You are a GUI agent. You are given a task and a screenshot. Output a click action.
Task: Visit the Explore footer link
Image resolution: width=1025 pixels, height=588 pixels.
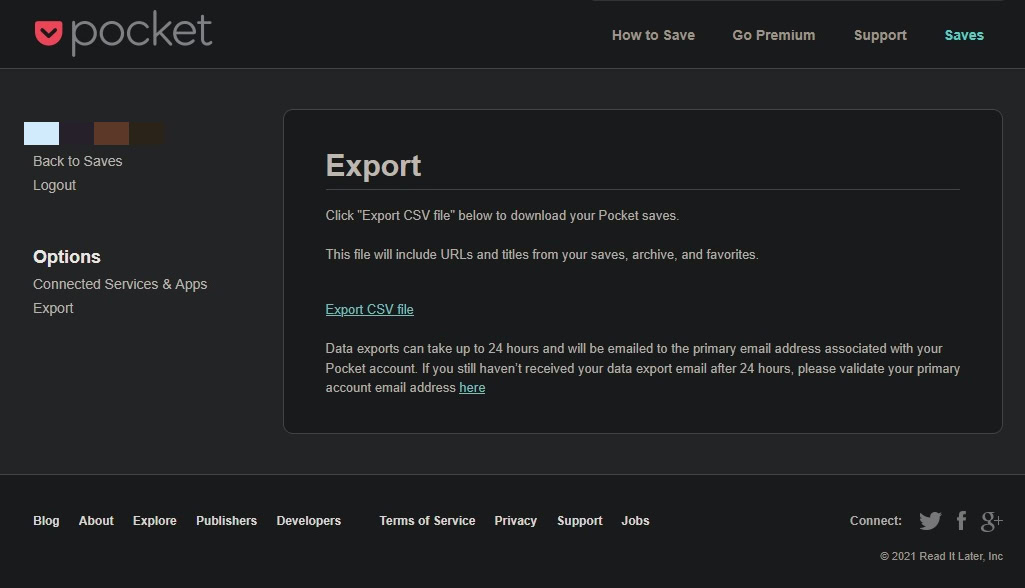pos(154,521)
